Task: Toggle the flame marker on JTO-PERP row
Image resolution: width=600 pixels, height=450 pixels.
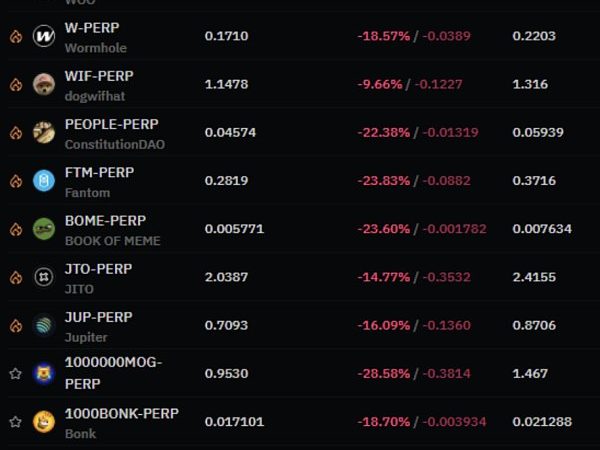Action: pos(16,277)
